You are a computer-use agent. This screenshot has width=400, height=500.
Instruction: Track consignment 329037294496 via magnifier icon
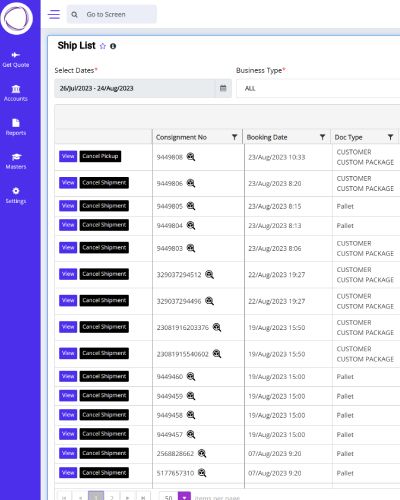pos(209,301)
